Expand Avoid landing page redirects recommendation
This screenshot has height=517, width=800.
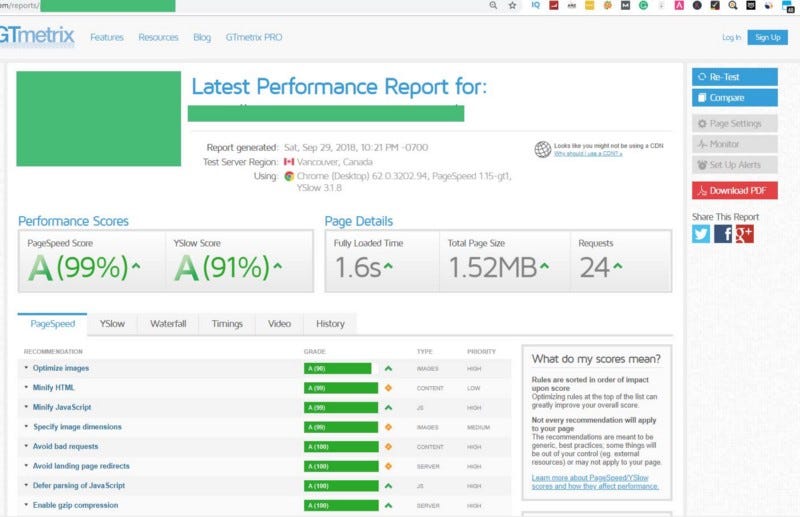tap(81, 466)
